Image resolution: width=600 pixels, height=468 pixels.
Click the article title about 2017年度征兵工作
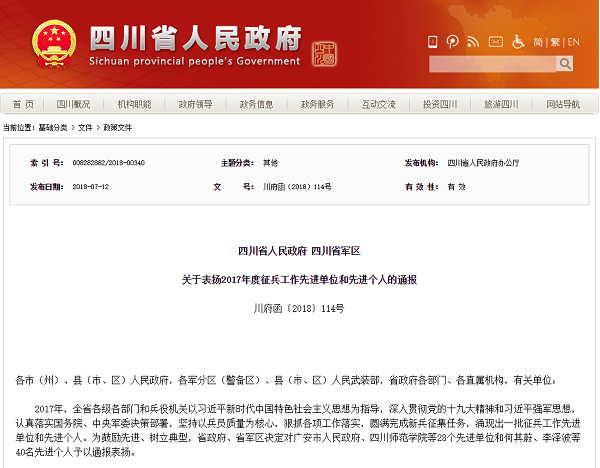coord(299,280)
